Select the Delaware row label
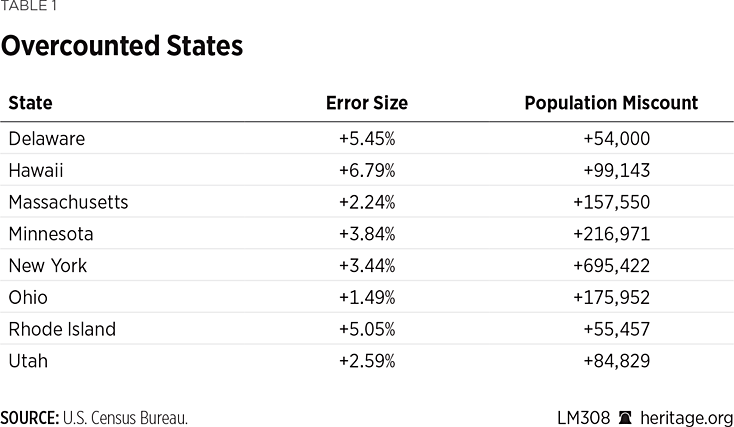734x427 pixels. click(46, 138)
